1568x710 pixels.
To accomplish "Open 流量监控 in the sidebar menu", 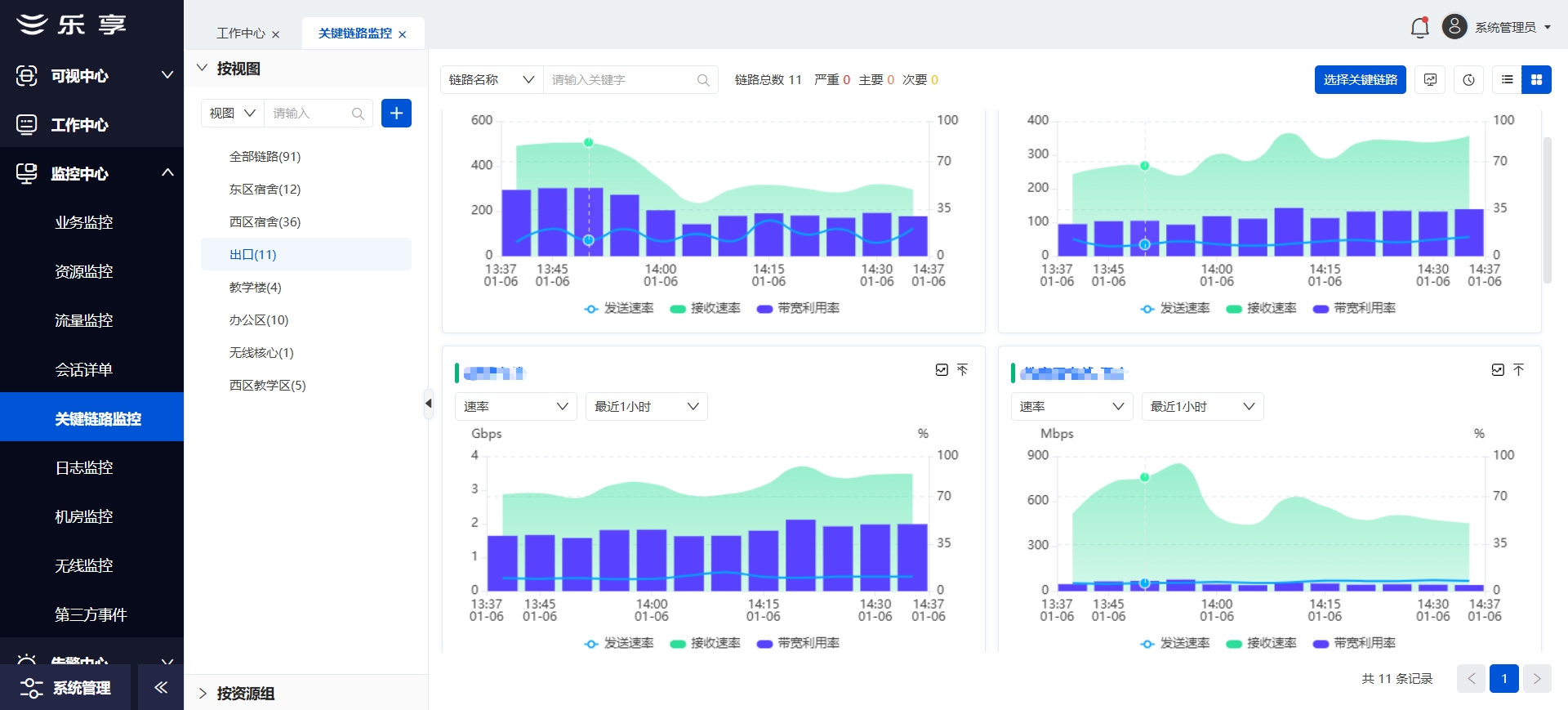I will tap(83, 320).
